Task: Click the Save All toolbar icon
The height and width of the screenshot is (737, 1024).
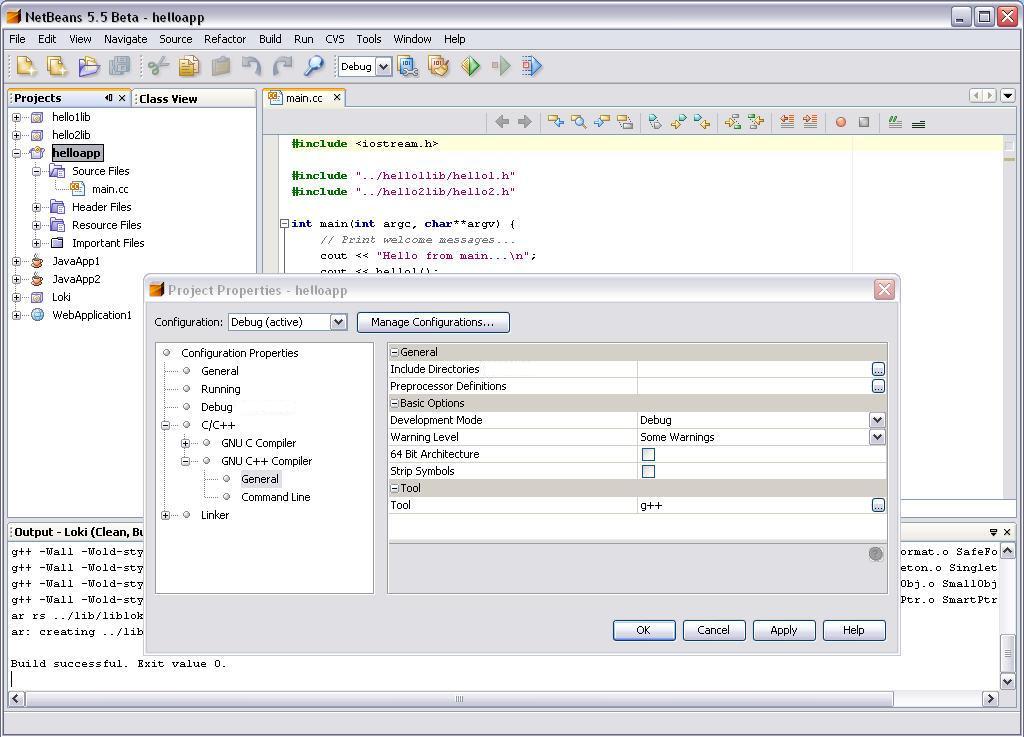Action: tap(120, 66)
